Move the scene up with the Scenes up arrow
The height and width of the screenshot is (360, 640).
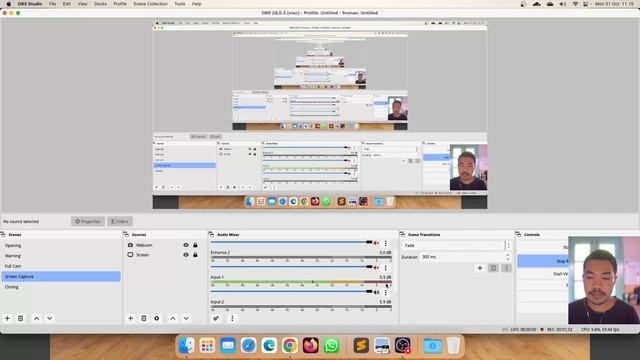(x=36, y=318)
